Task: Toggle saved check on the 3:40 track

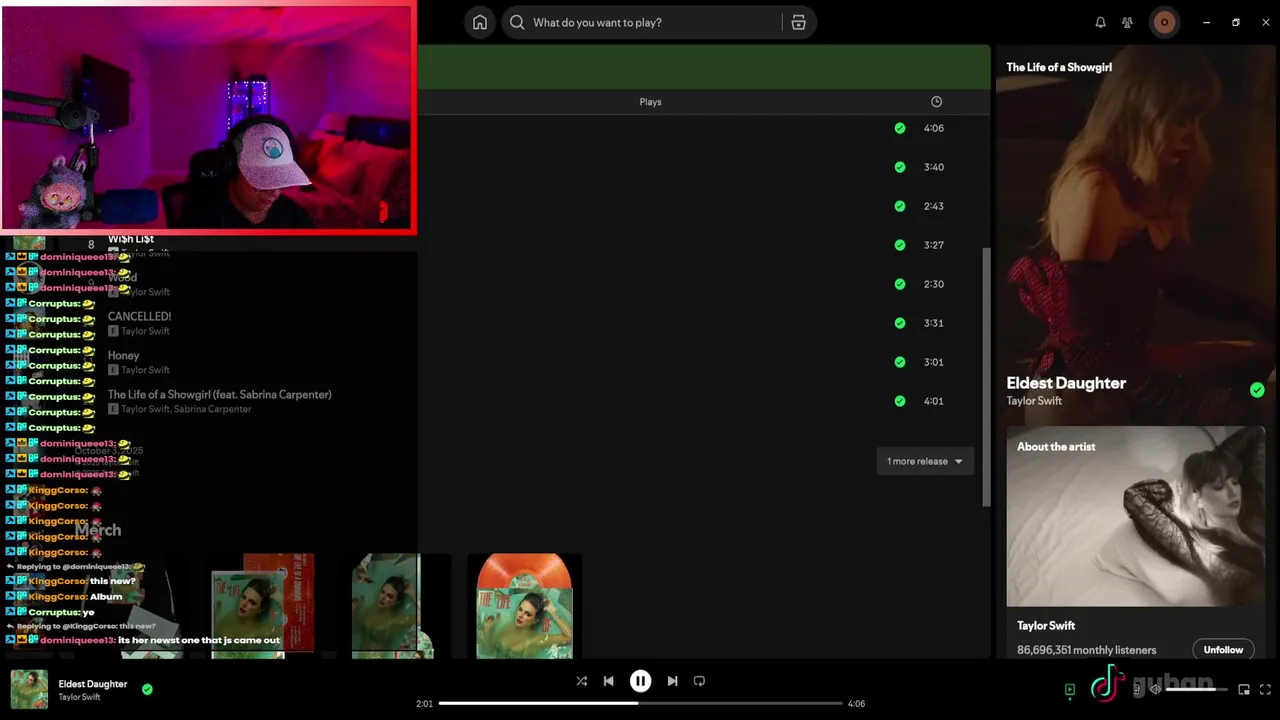Action: click(900, 167)
